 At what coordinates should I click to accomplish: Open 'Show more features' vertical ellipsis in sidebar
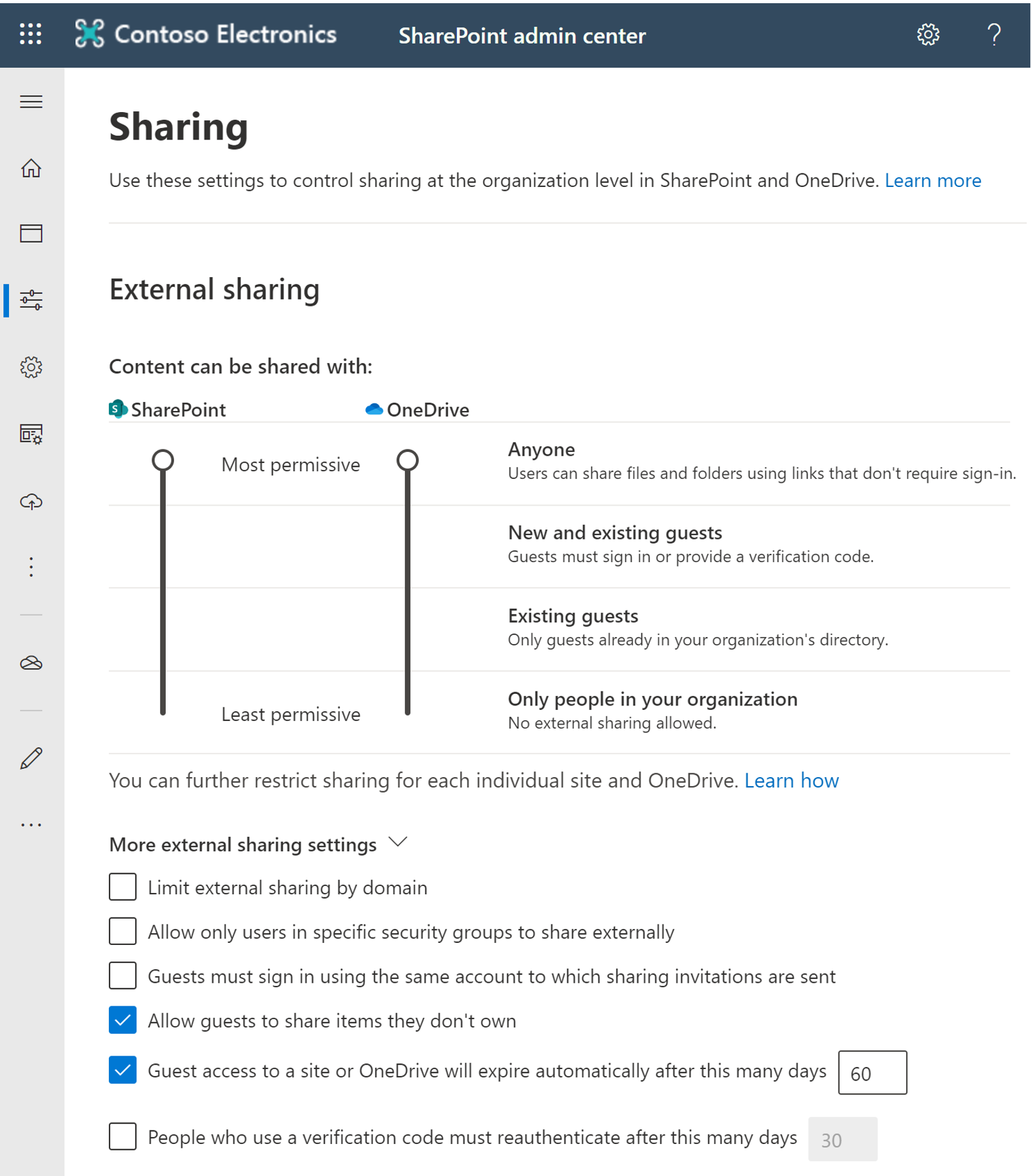30,567
